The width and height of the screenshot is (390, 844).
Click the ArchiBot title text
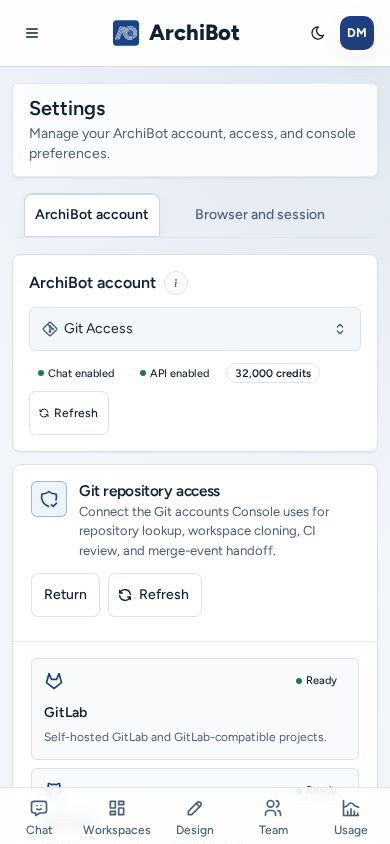click(x=194, y=33)
